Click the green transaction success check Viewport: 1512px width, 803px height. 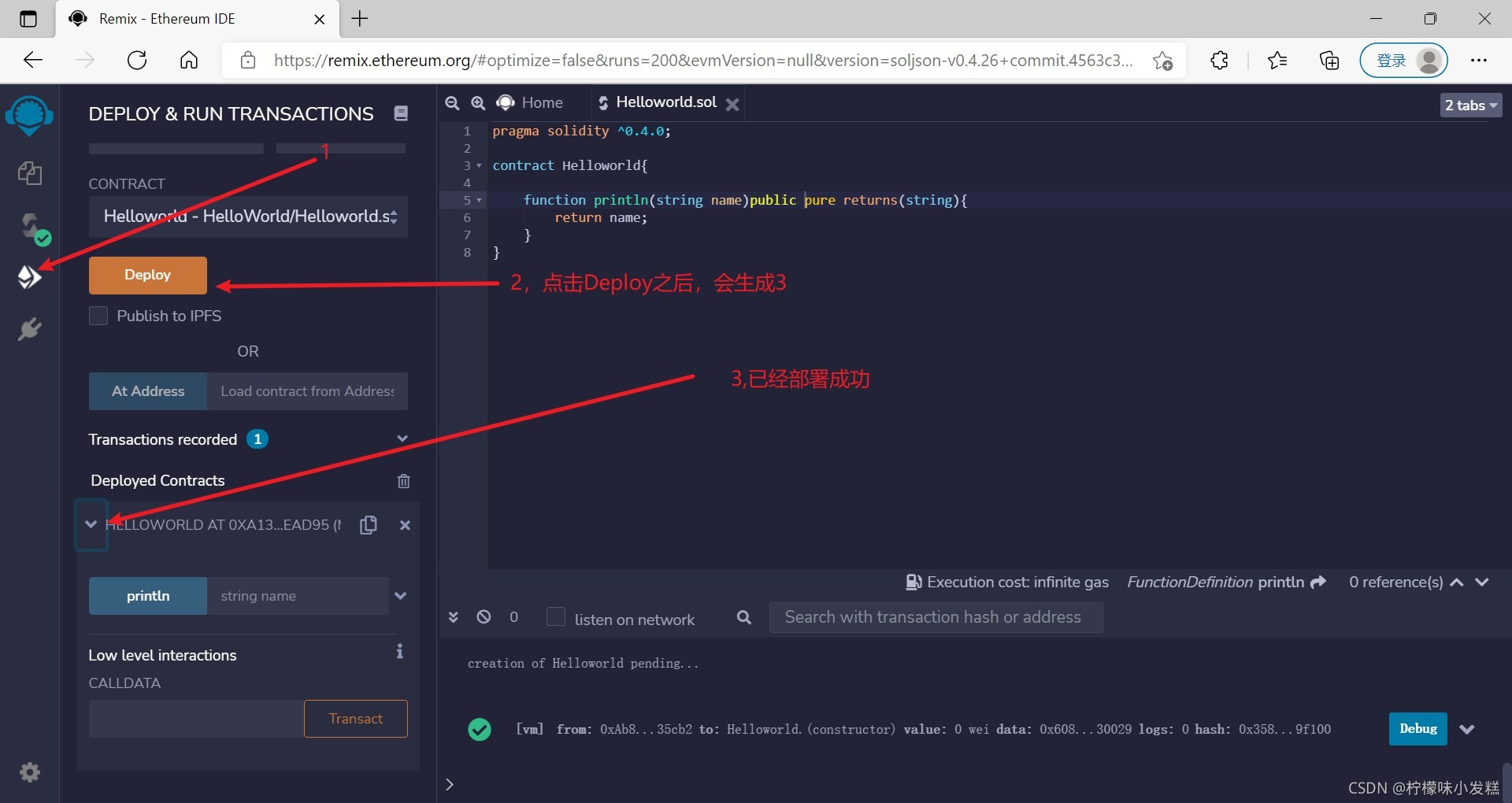pos(480,730)
